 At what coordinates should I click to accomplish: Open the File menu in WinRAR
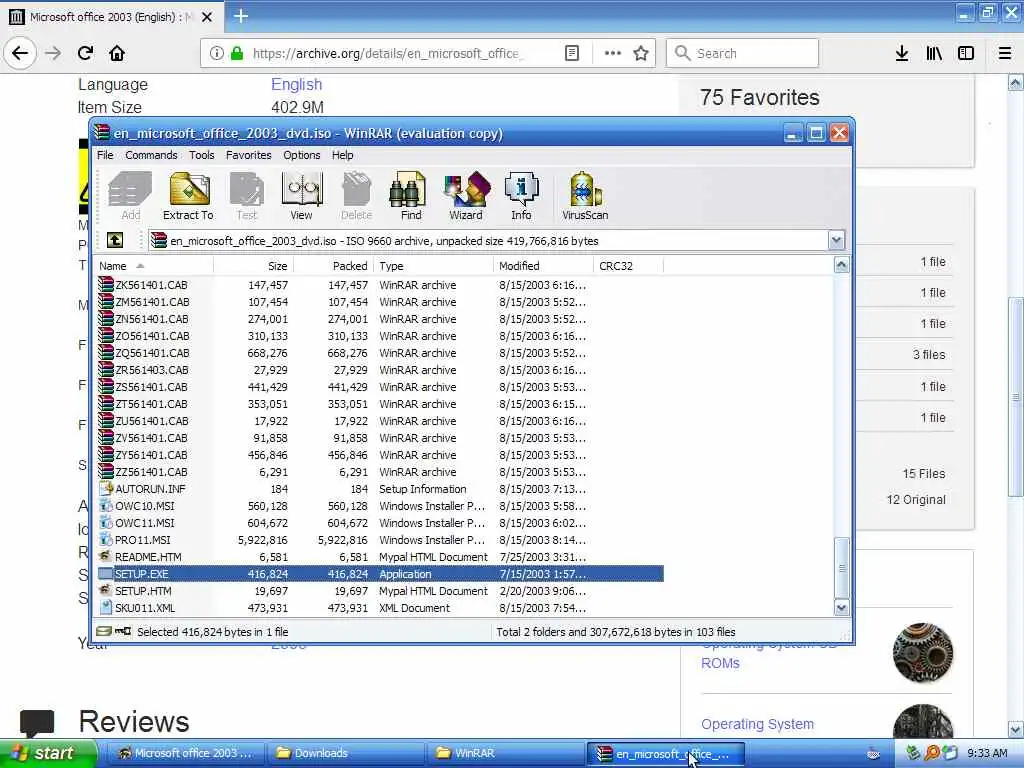coord(105,155)
